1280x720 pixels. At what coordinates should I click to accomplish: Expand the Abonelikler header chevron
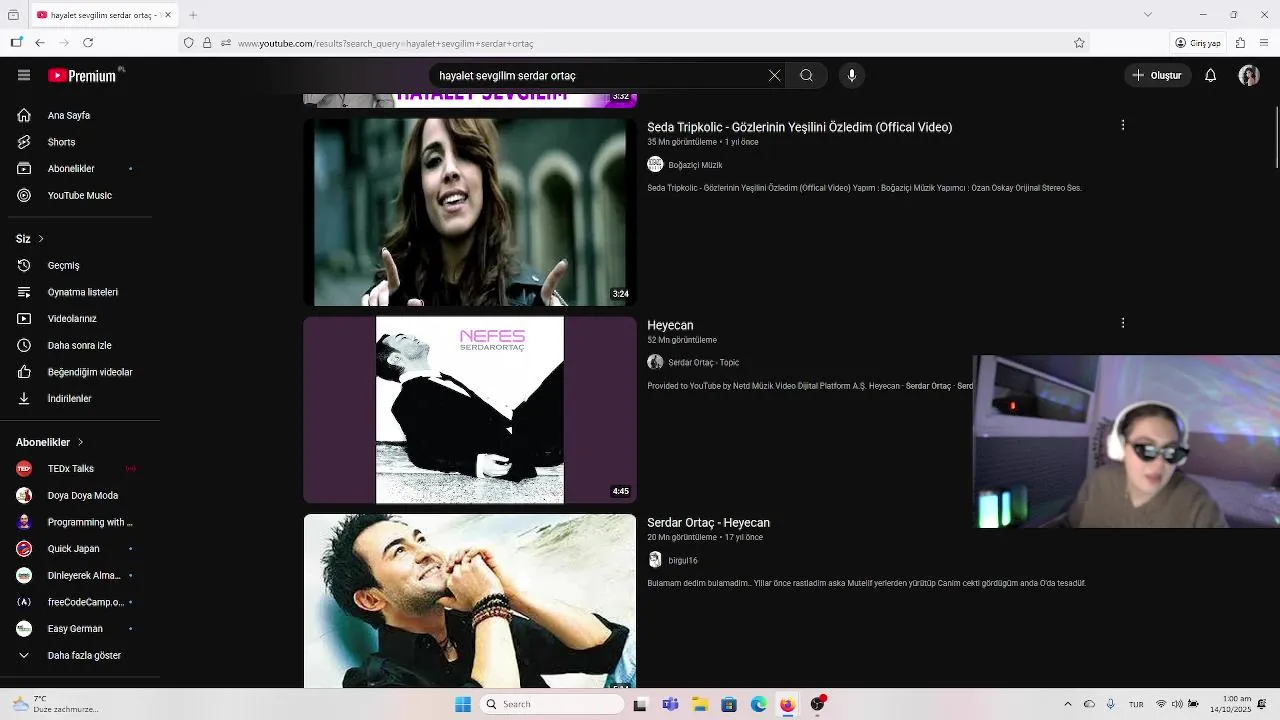[80, 442]
